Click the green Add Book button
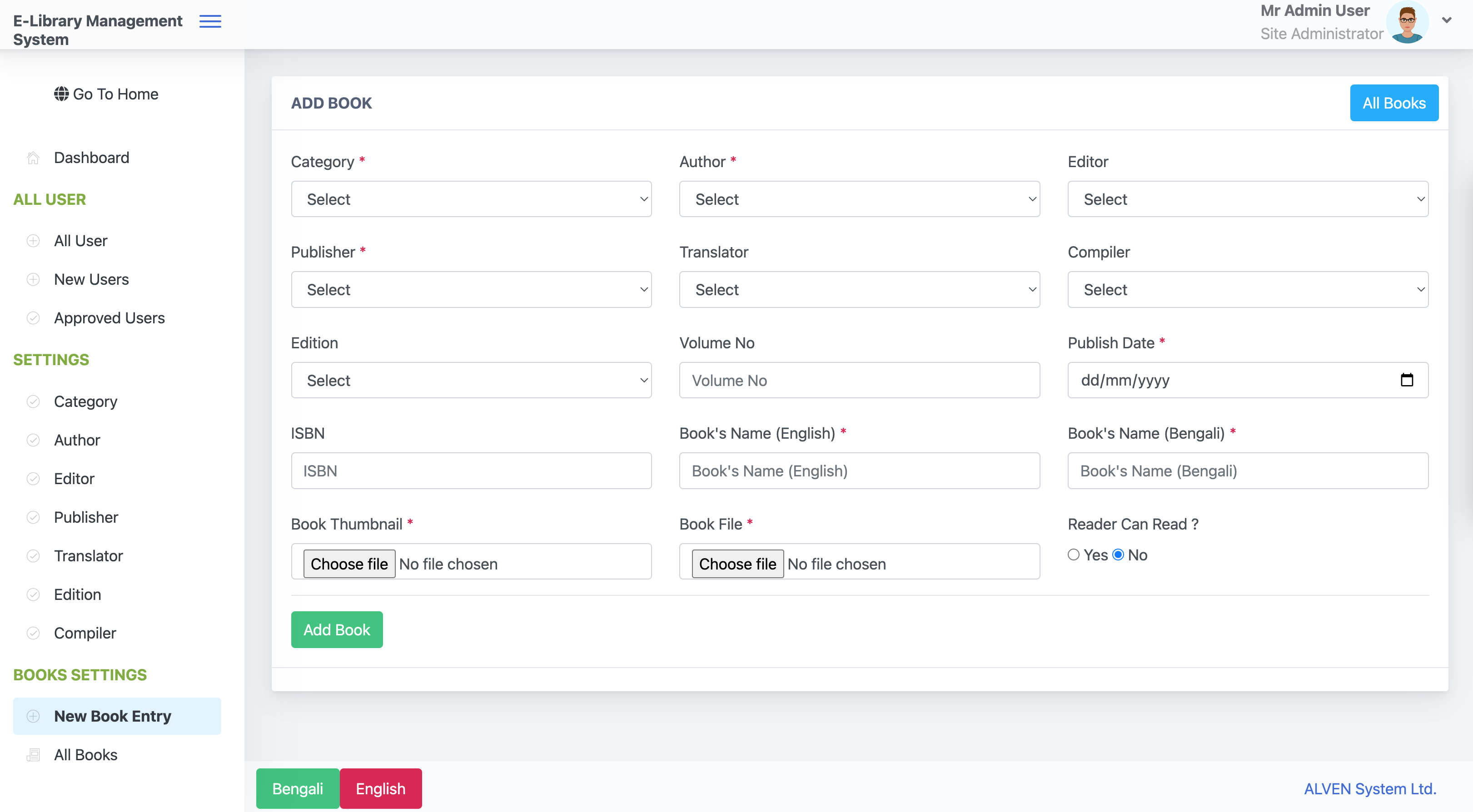Image resolution: width=1473 pixels, height=812 pixels. [337, 630]
